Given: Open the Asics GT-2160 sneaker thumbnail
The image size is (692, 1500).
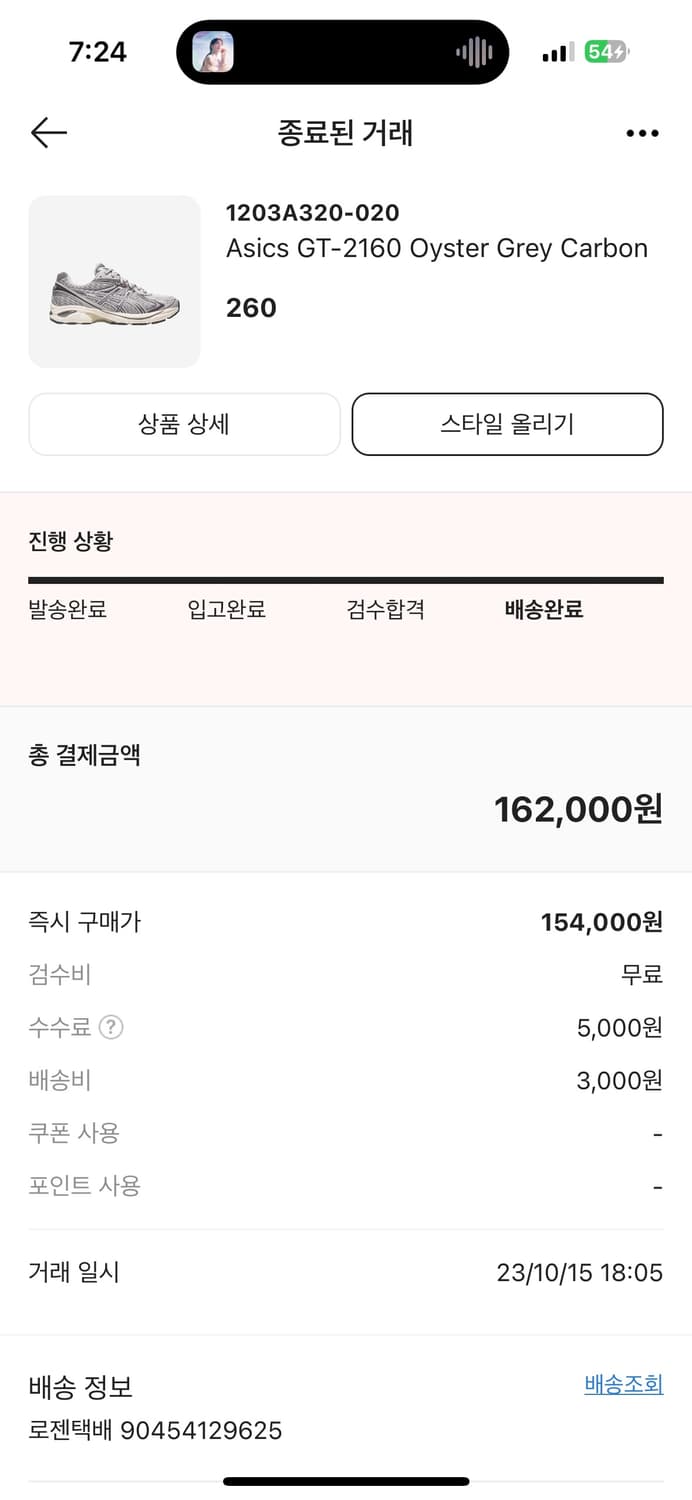Looking at the screenshot, I should [x=114, y=282].
